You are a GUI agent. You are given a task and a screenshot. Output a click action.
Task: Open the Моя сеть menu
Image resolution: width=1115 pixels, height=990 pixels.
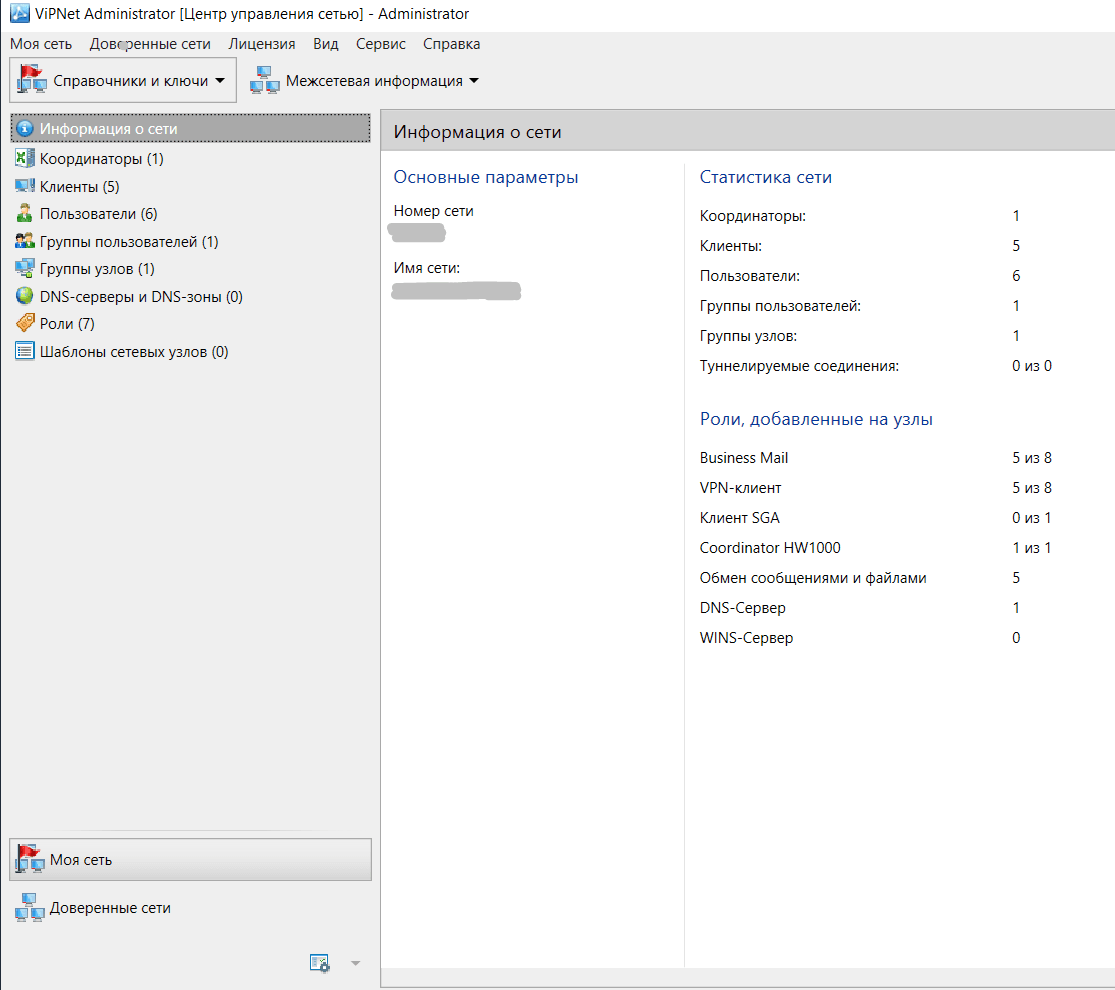[x=41, y=44]
